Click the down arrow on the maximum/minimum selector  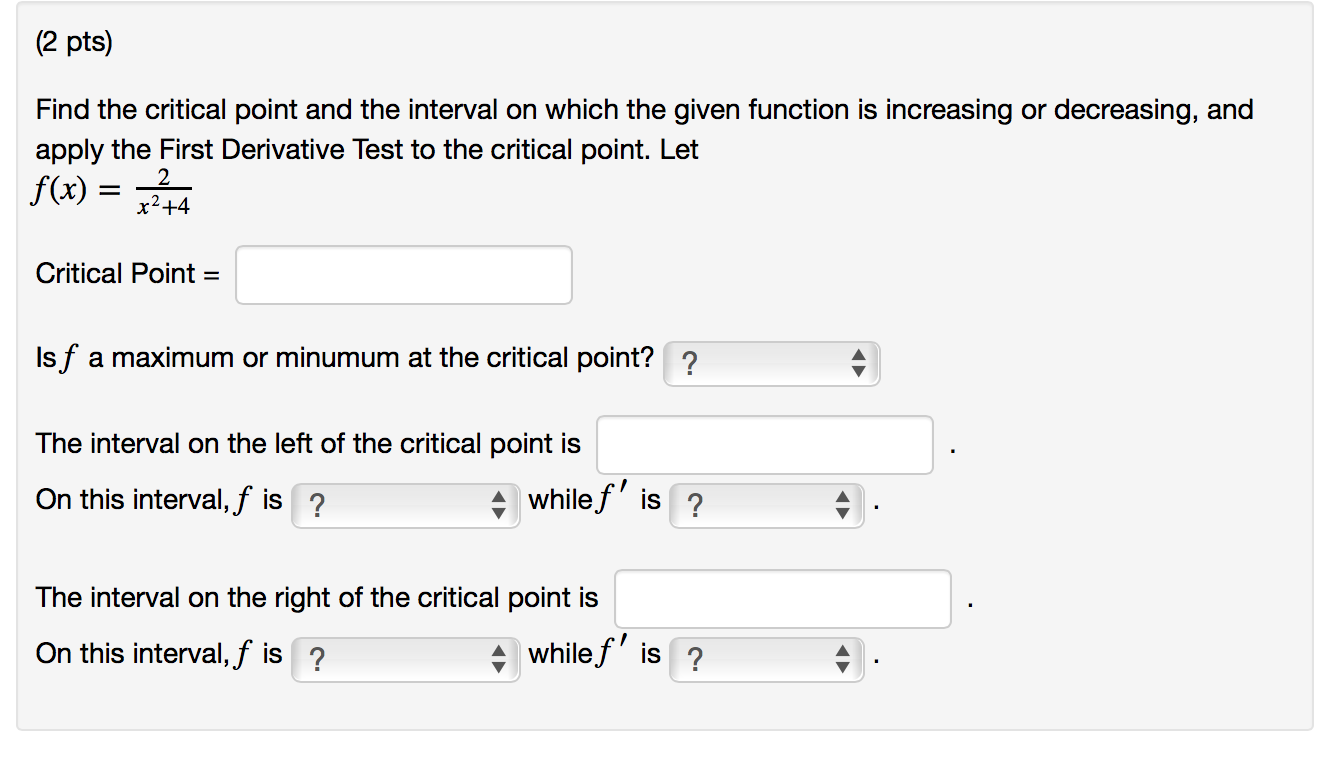click(x=858, y=369)
